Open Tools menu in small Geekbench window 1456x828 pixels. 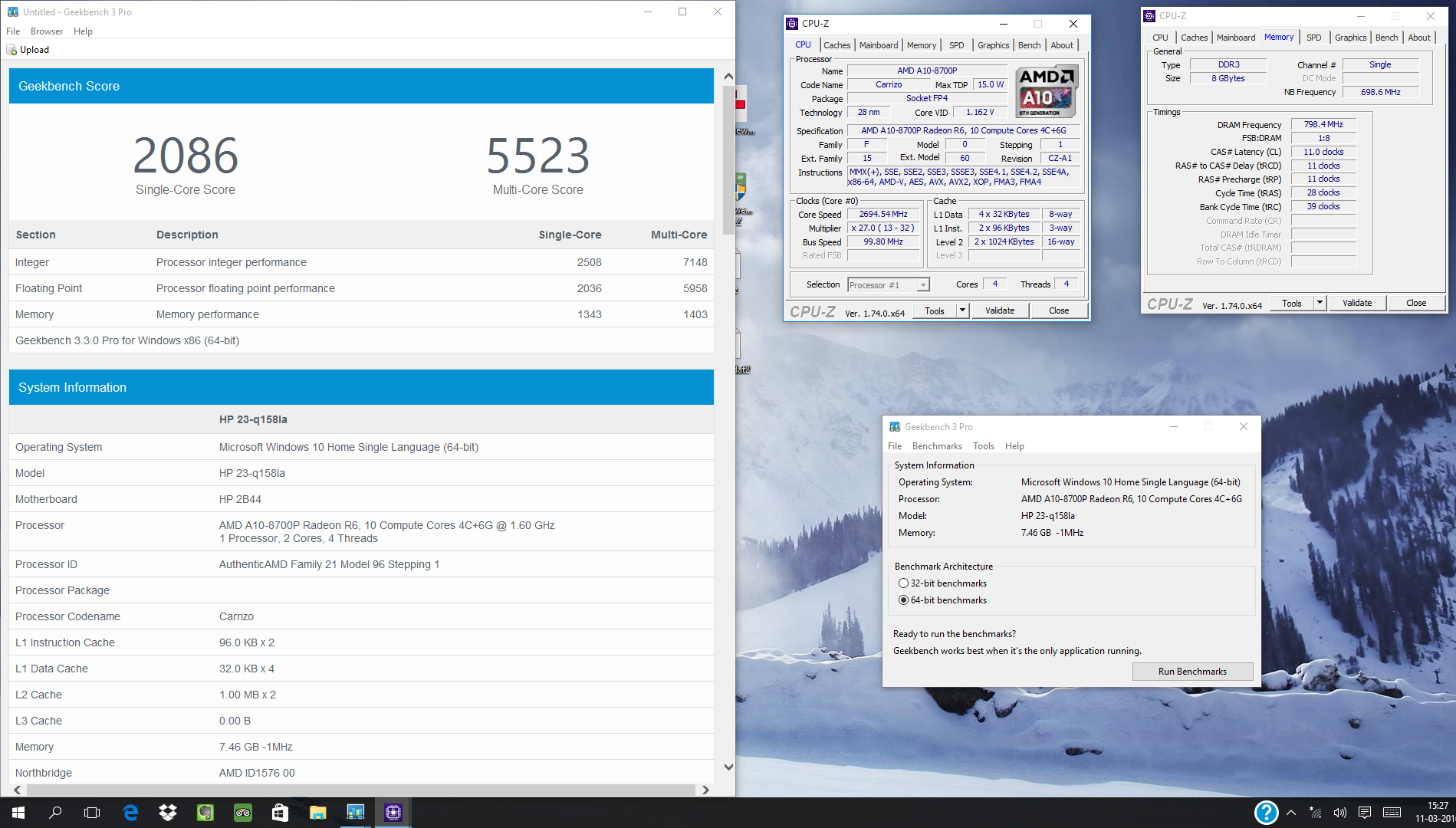point(984,446)
